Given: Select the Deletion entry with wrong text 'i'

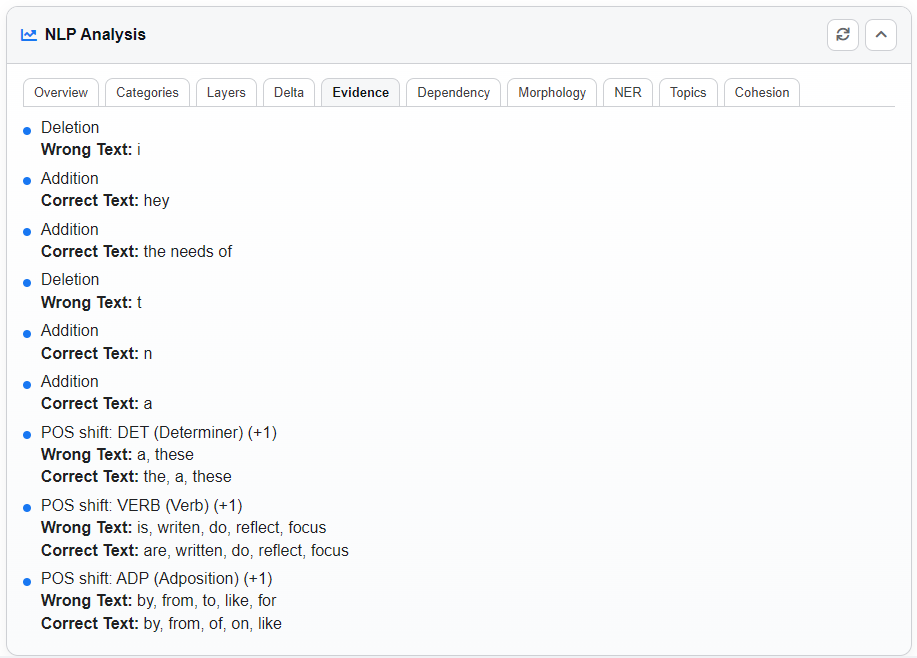Looking at the screenshot, I should click(x=70, y=128).
